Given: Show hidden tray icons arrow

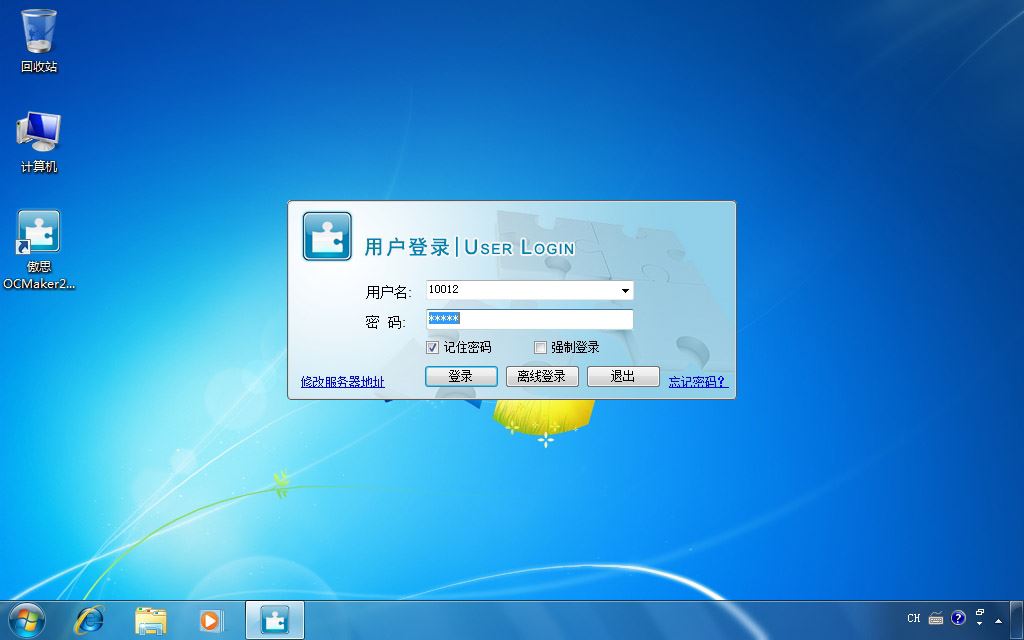Looking at the screenshot, I should pos(998,620).
